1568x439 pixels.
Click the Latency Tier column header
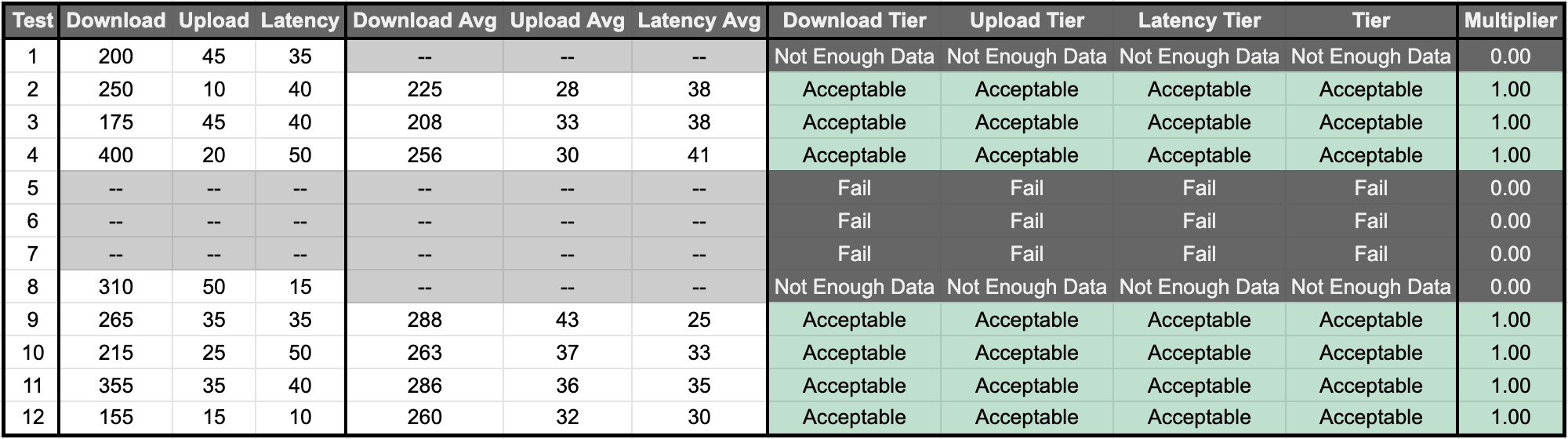1199,21
